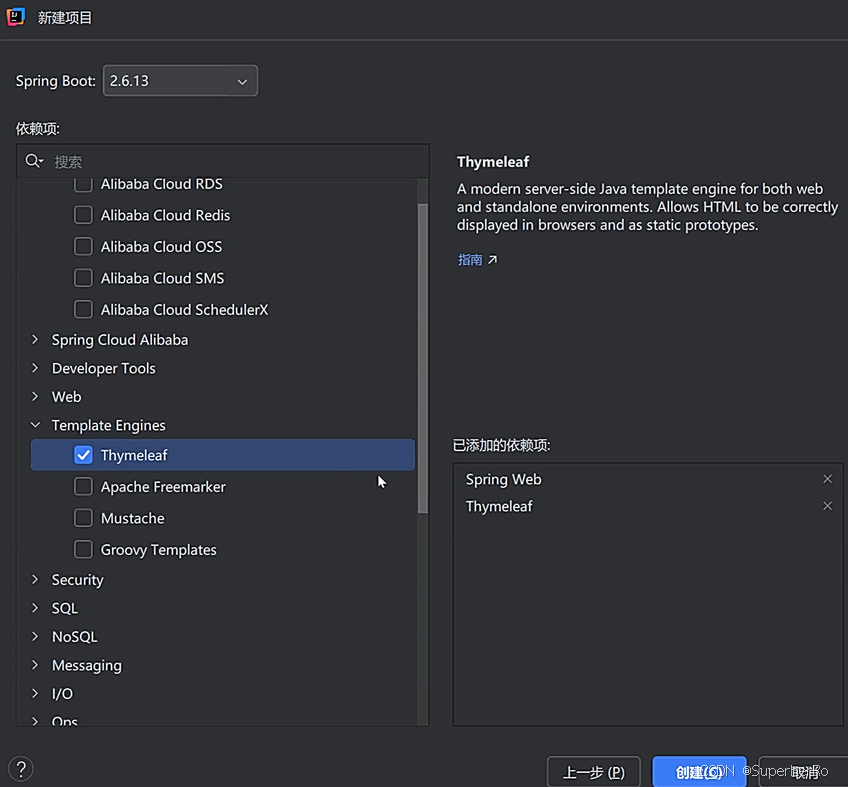Viewport: 848px width, 787px height.
Task: Select the Apache Freemarker label in the tree
Action: click(x=163, y=487)
